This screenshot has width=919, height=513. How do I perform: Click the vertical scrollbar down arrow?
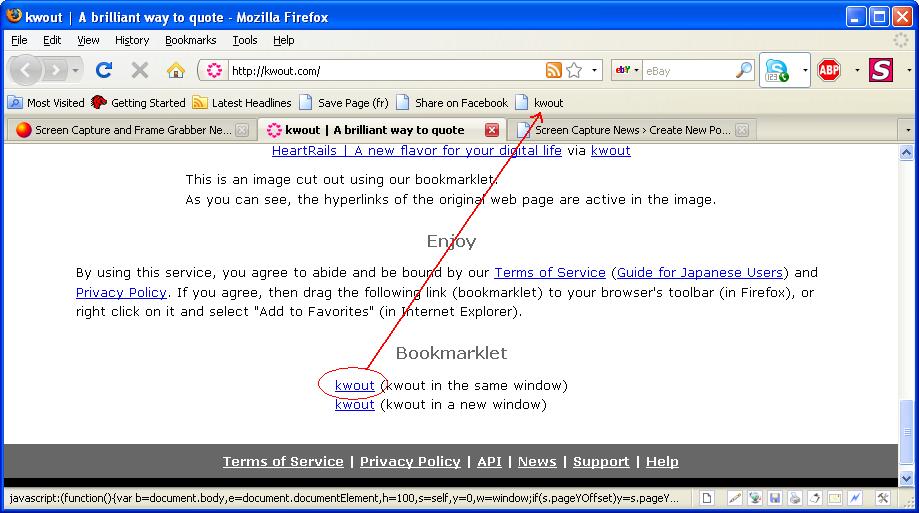click(x=906, y=478)
